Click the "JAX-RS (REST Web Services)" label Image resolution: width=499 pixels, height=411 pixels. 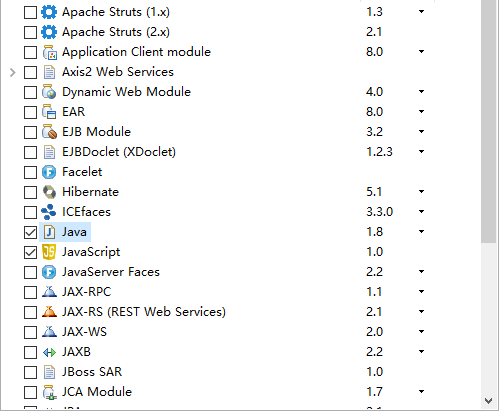tap(144, 312)
